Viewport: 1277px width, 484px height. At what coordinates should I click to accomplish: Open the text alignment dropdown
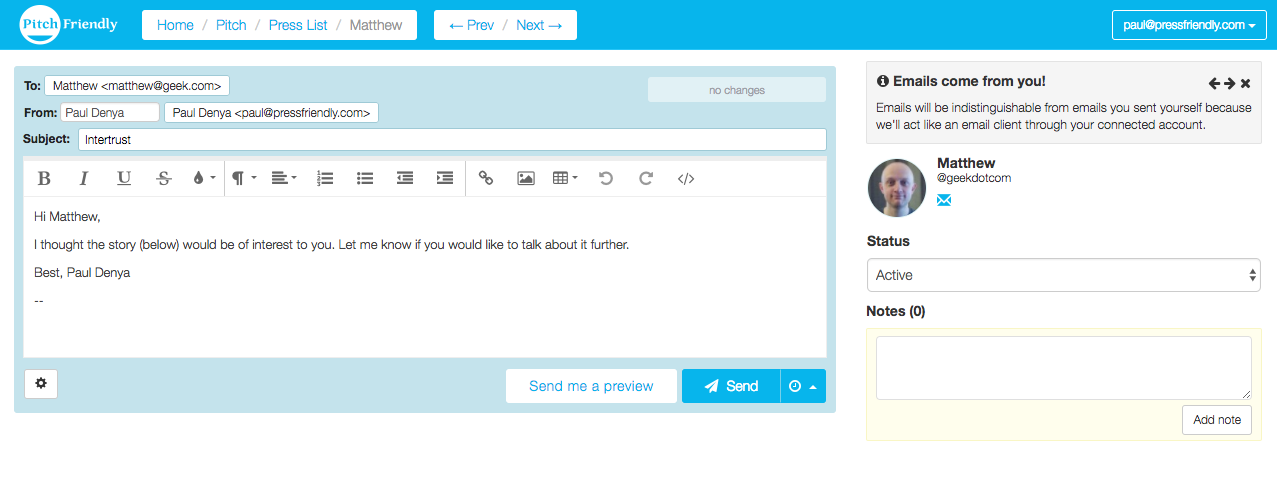(x=284, y=178)
